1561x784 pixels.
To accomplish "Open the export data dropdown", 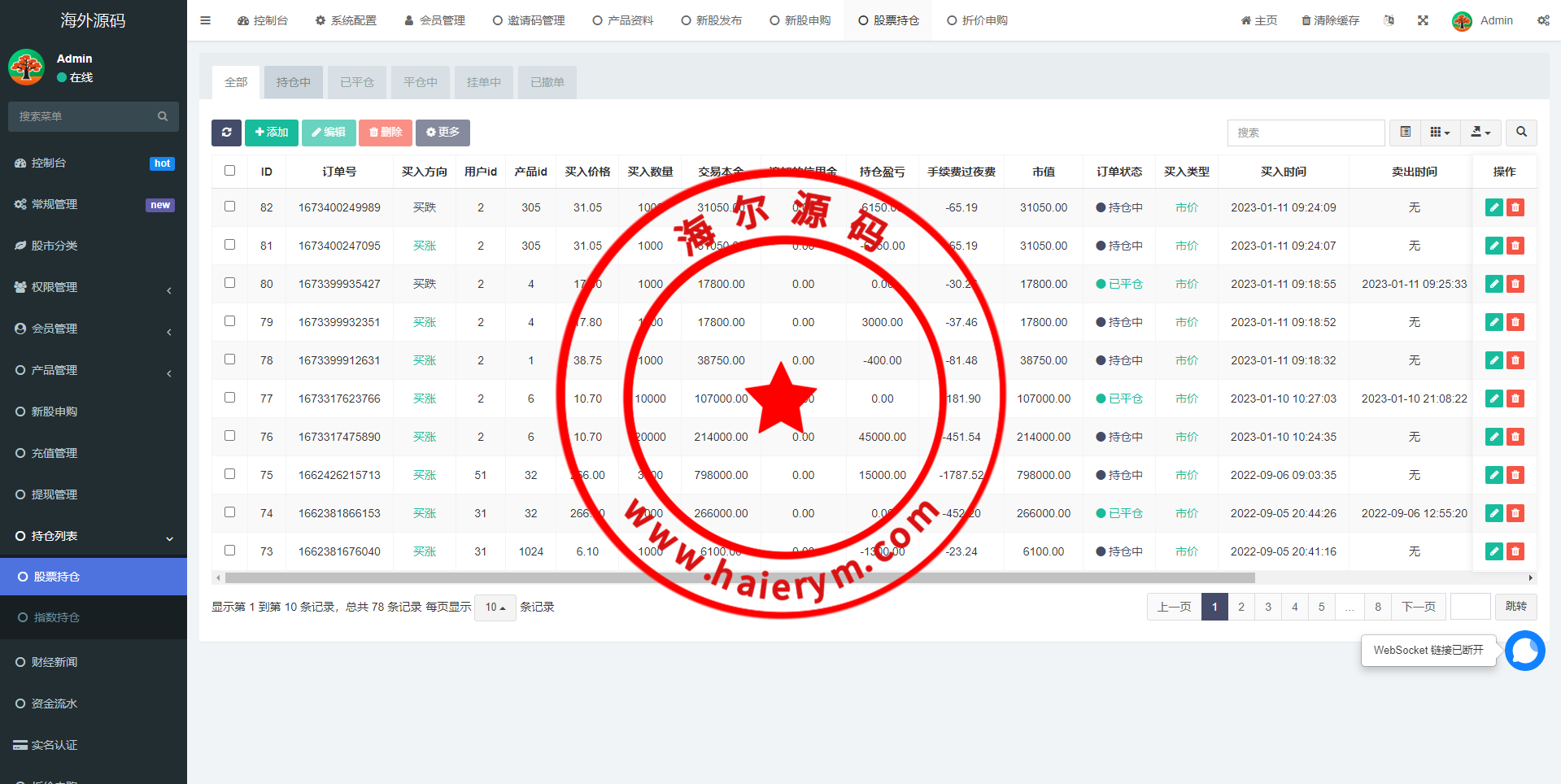I will [1480, 133].
